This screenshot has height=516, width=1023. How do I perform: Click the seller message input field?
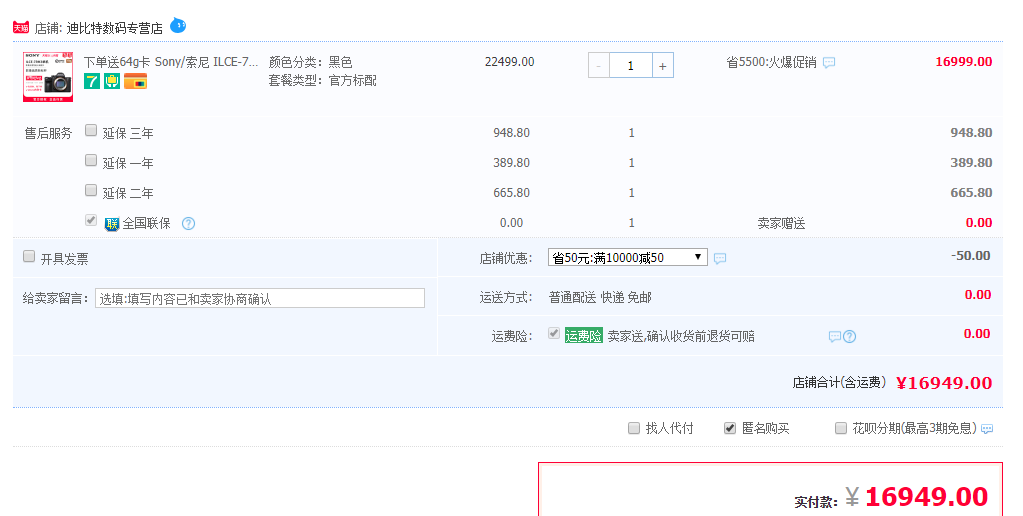[x=260, y=299]
